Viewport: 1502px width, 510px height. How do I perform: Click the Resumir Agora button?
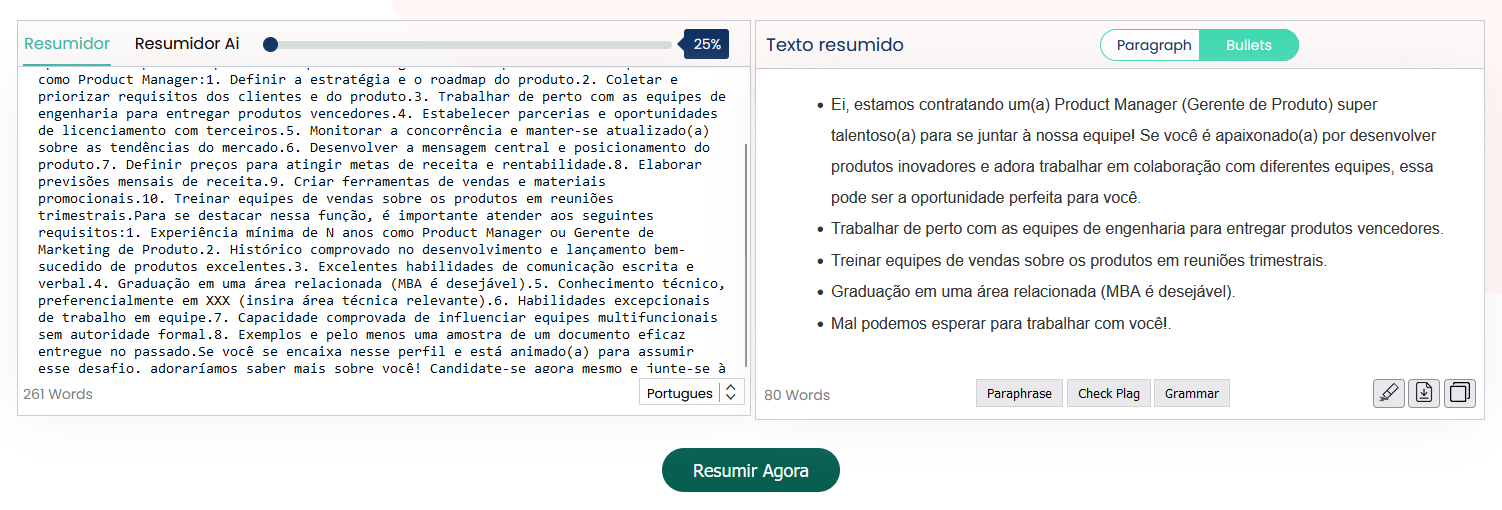coord(751,470)
